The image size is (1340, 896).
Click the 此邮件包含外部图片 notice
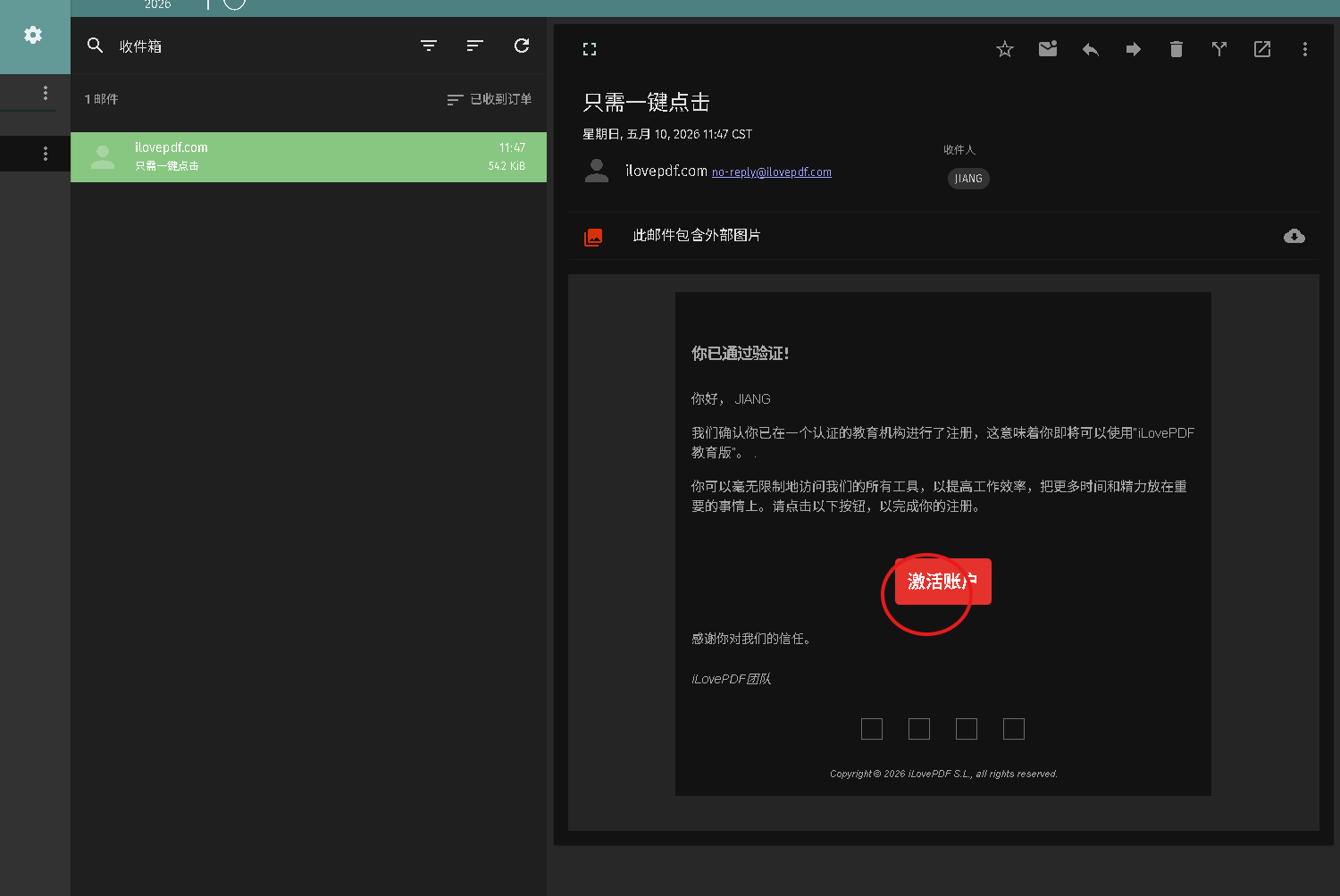pos(697,236)
